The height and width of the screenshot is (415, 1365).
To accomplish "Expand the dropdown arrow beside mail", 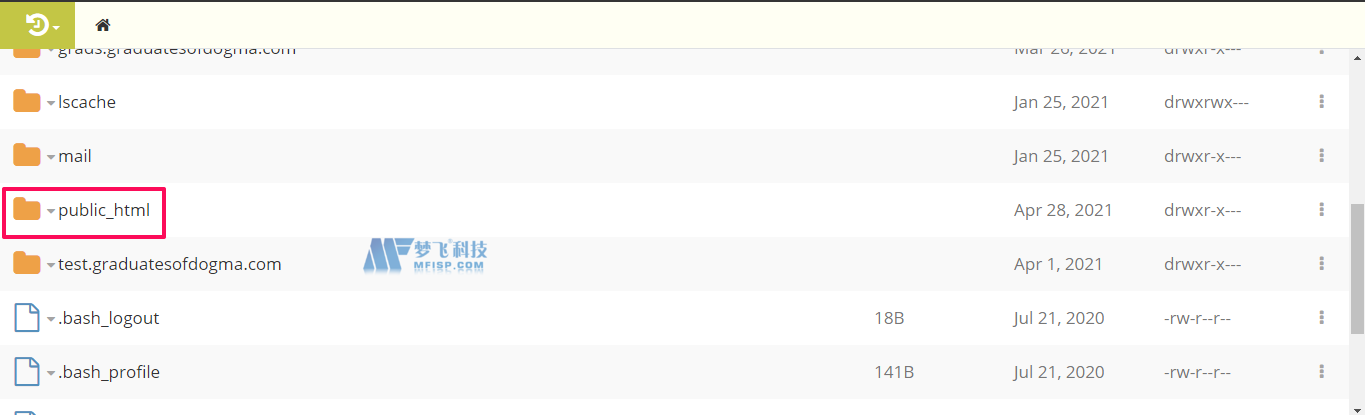I will pos(51,157).
